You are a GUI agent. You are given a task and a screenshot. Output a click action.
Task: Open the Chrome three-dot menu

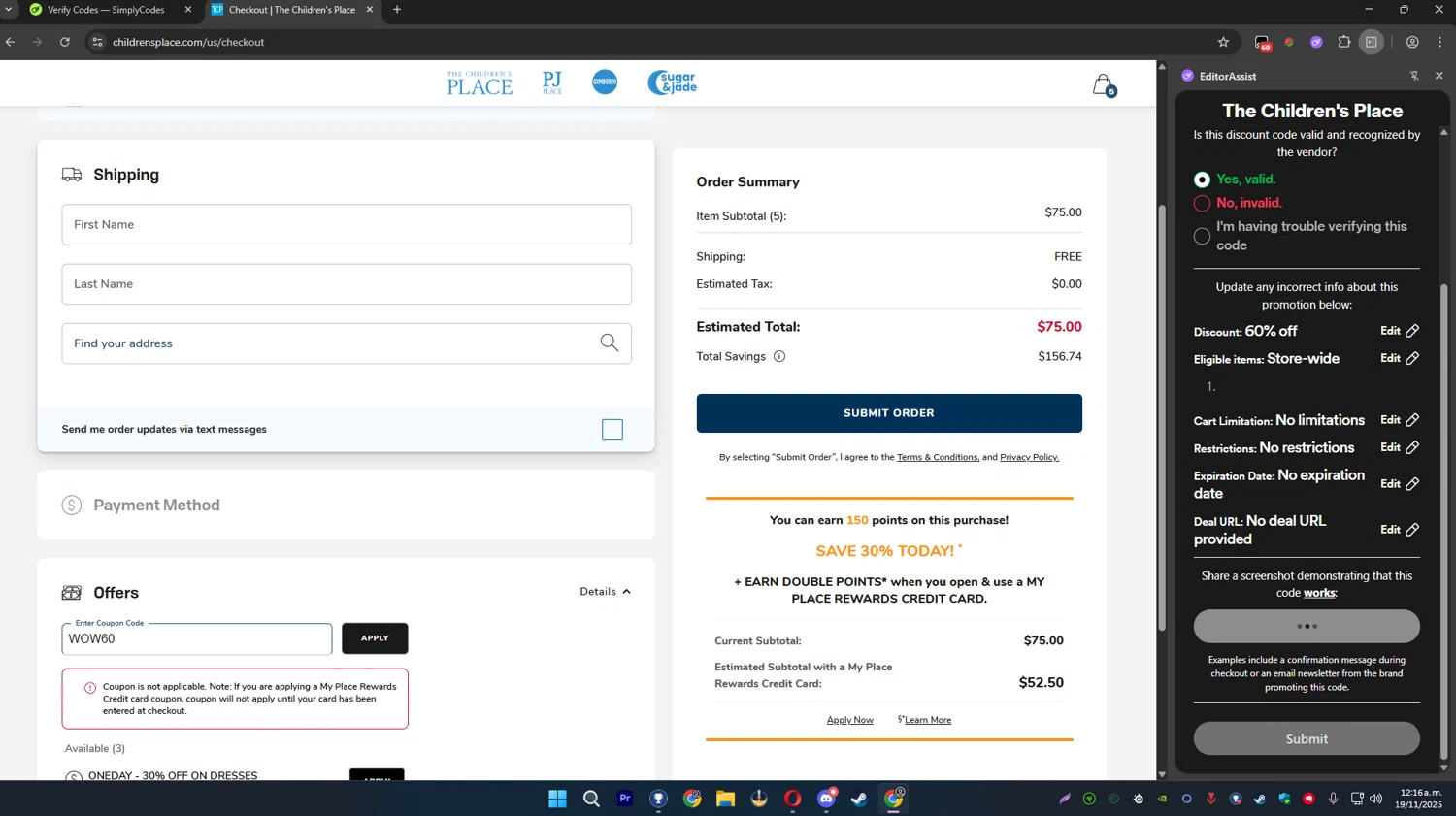pyautogui.click(x=1439, y=42)
